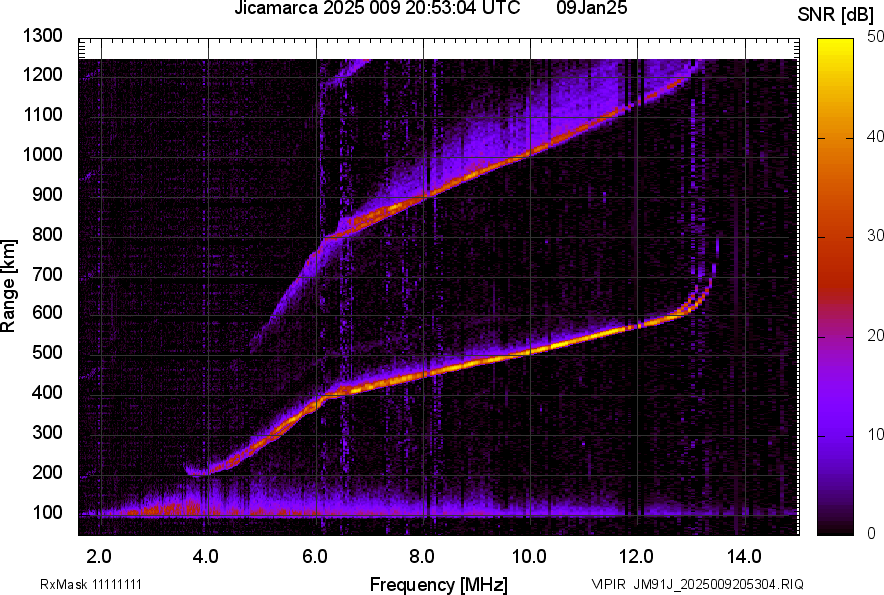Click the 600 range tick label

[x=47, y=312]
